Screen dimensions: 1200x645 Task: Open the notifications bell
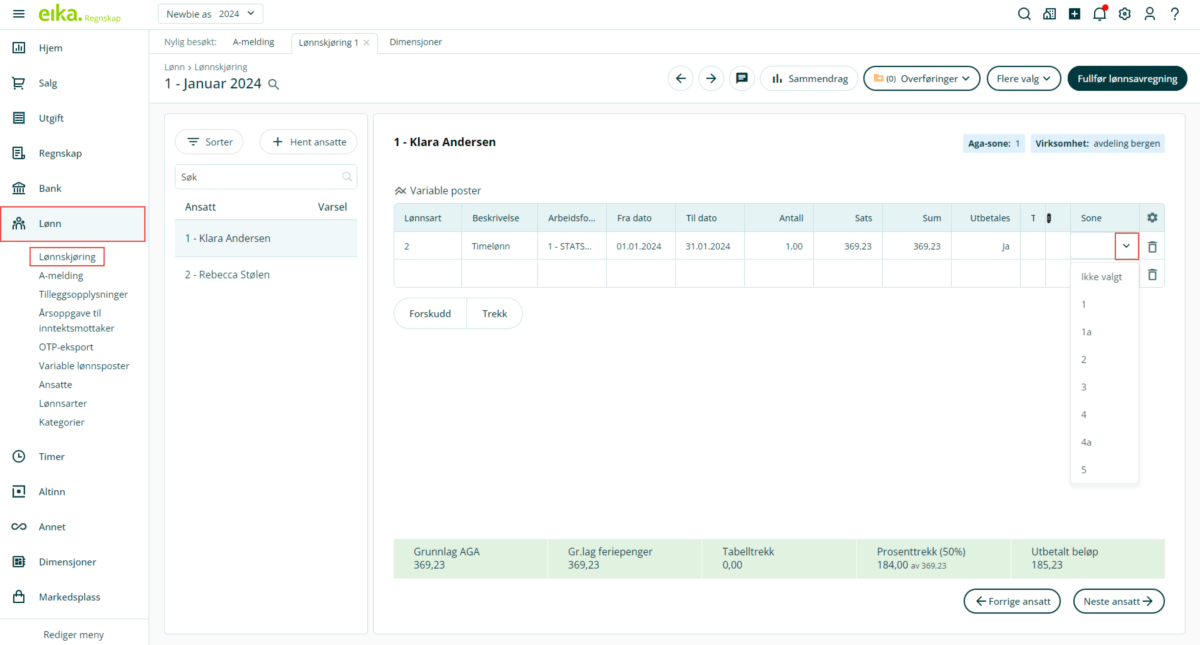tap(1099, 14)
